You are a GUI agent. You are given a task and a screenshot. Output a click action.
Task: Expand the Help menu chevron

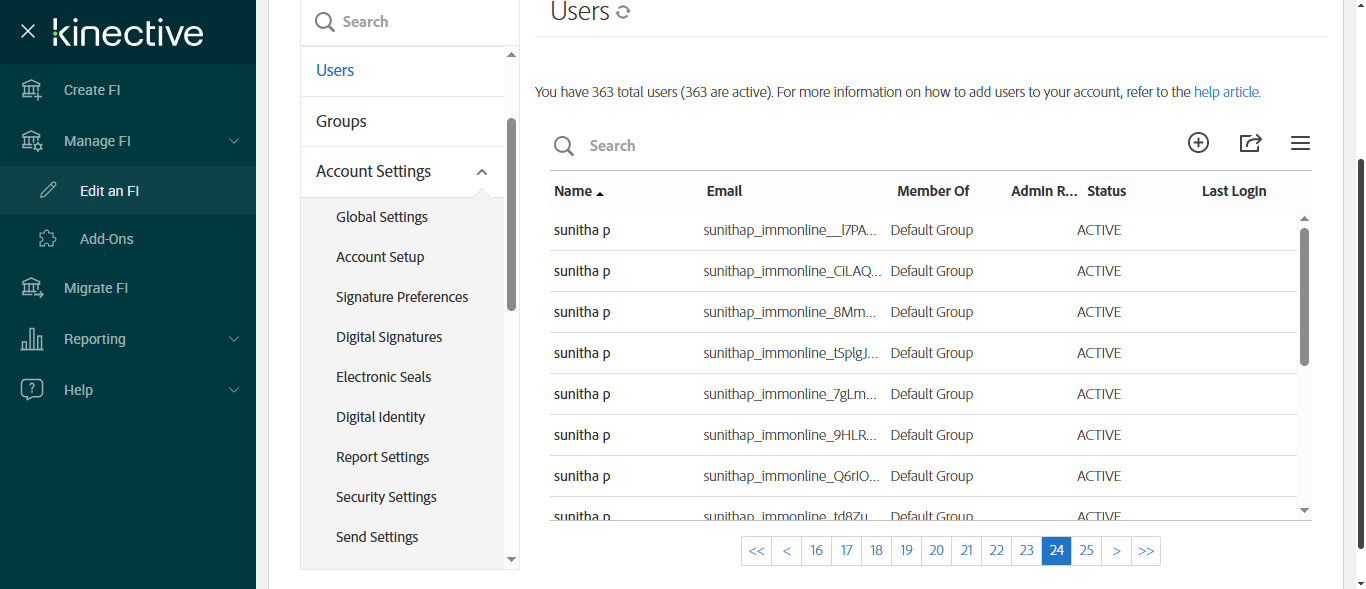coord(234,390)
